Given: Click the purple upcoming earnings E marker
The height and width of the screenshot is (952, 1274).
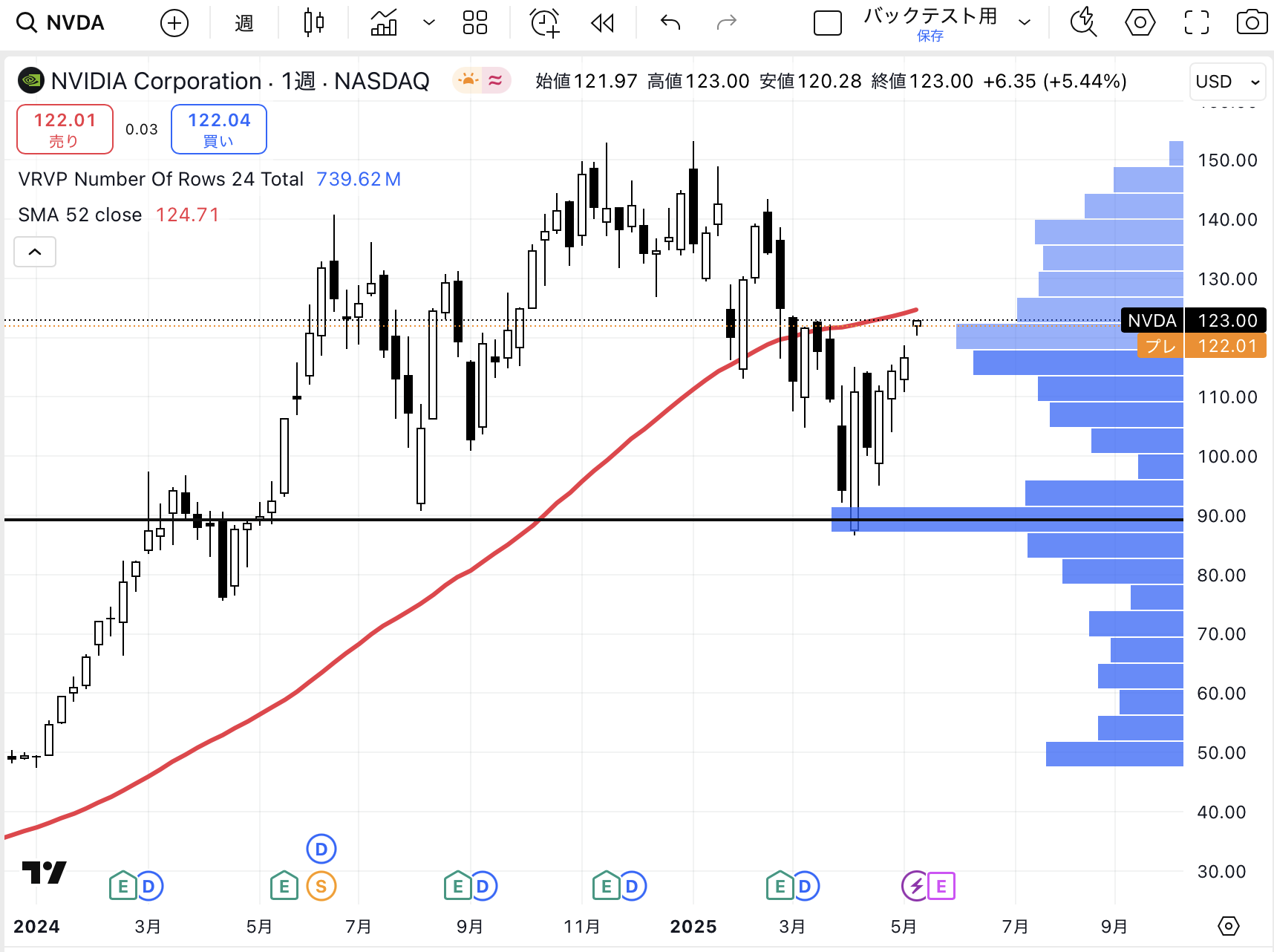Looking at the screenshot, I should [941, 886].
